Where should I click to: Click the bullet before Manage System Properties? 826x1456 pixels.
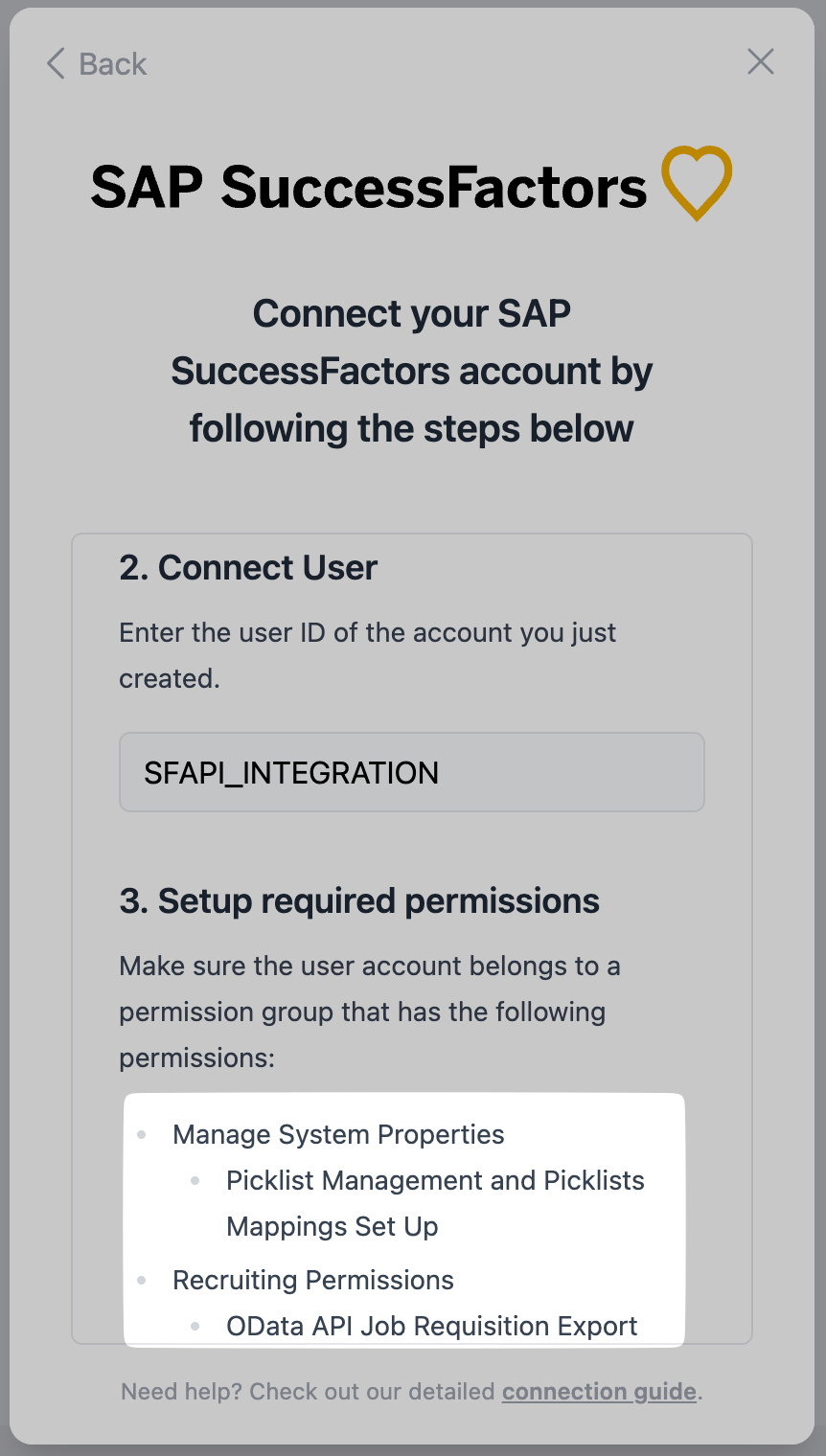point(142,1135)
